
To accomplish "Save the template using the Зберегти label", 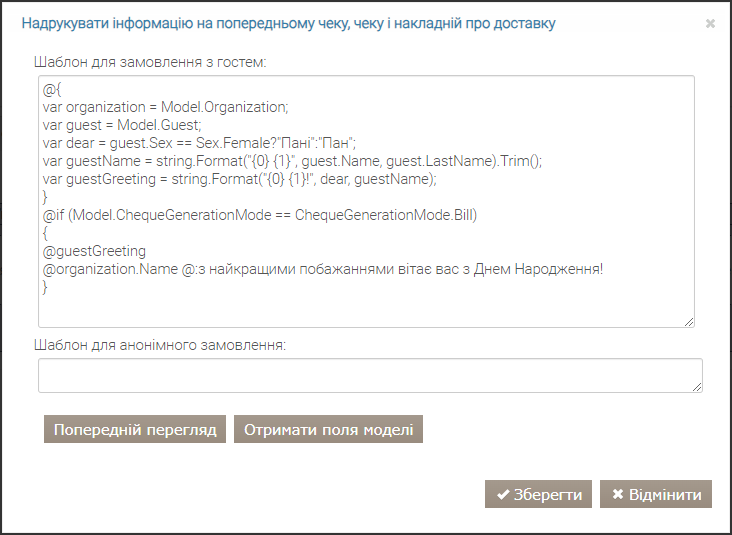I will 548,494.
